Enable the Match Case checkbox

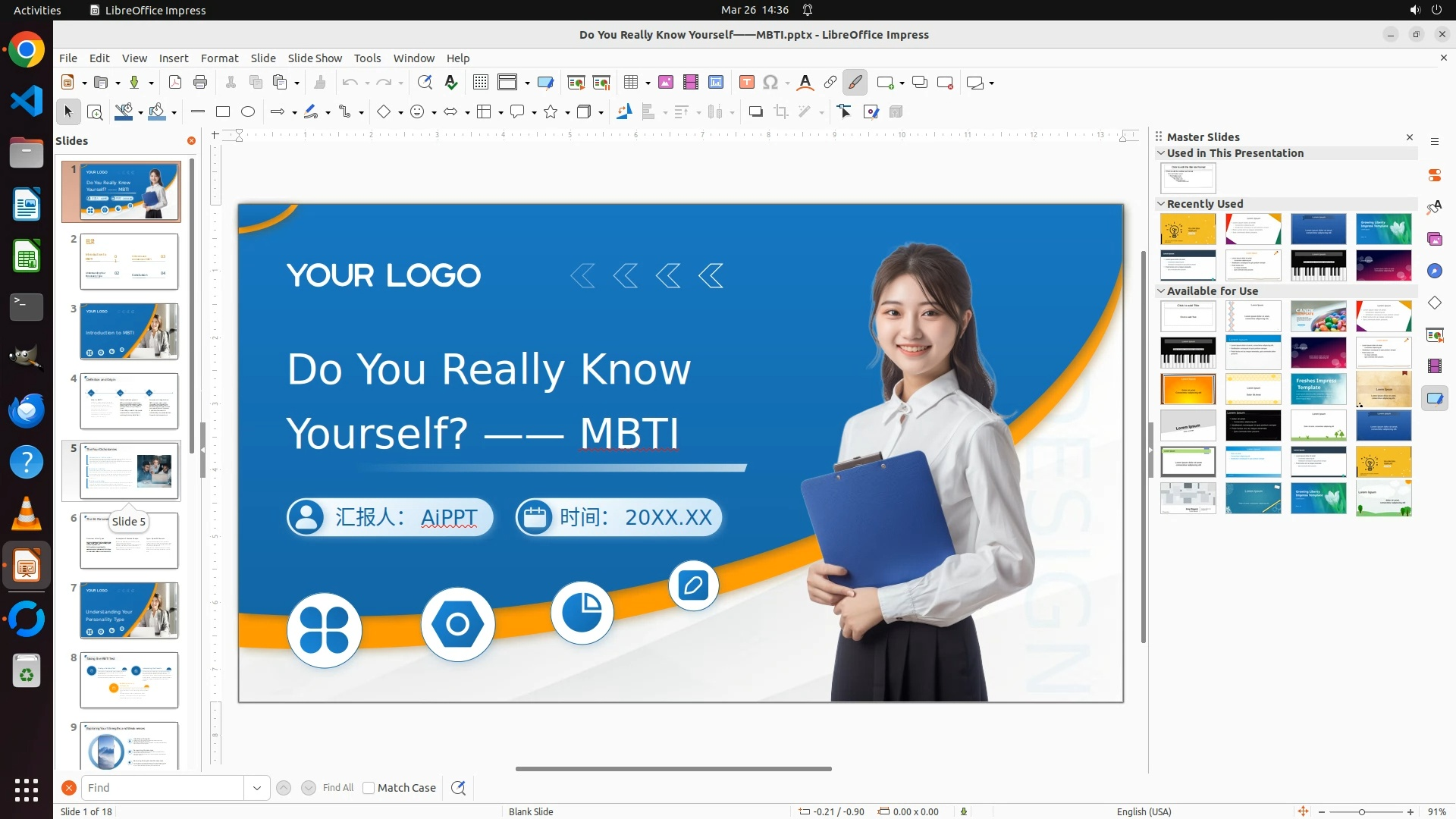click(x=369, y=788)
